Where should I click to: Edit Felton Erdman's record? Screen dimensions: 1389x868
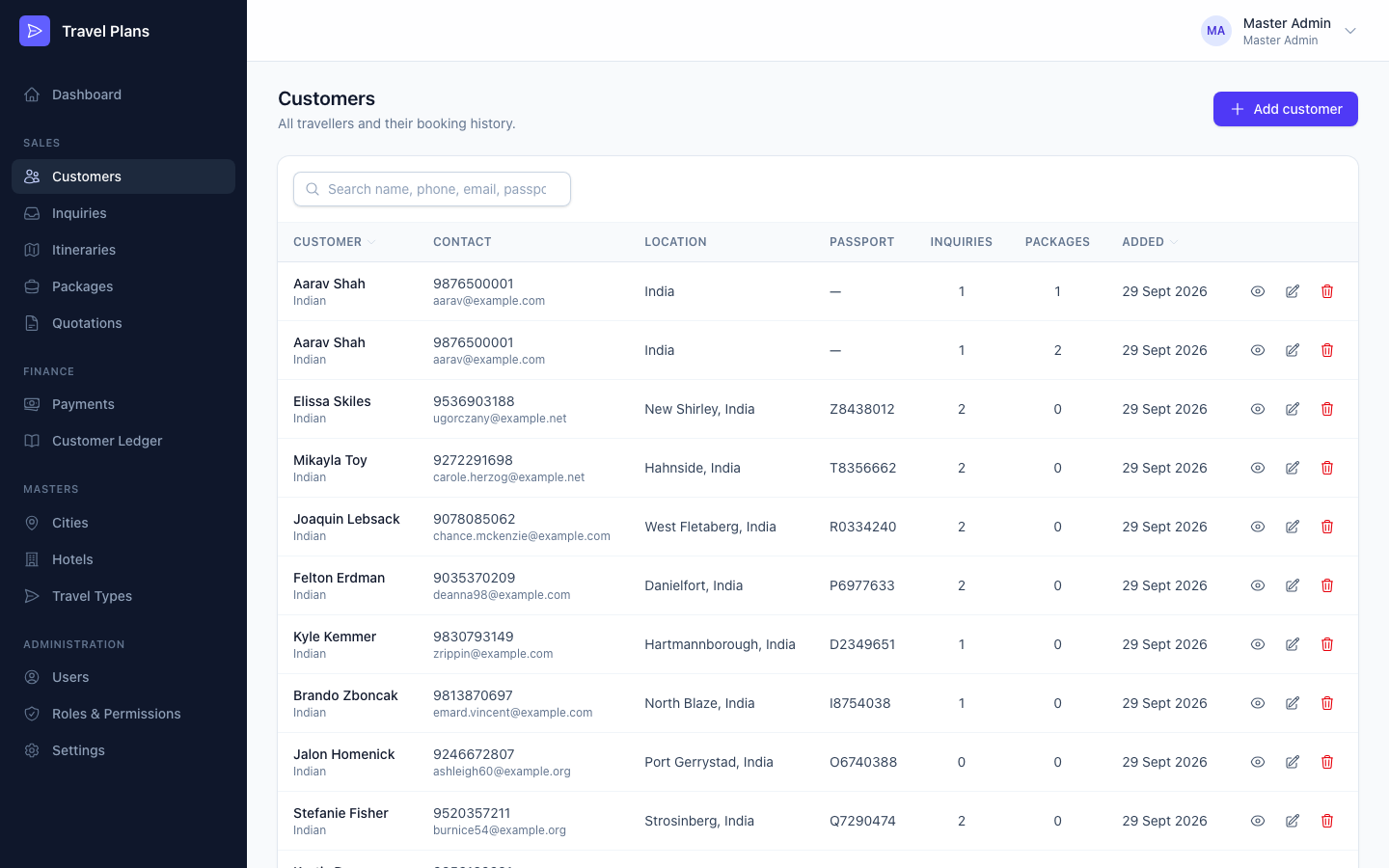tap(1293, 585)
